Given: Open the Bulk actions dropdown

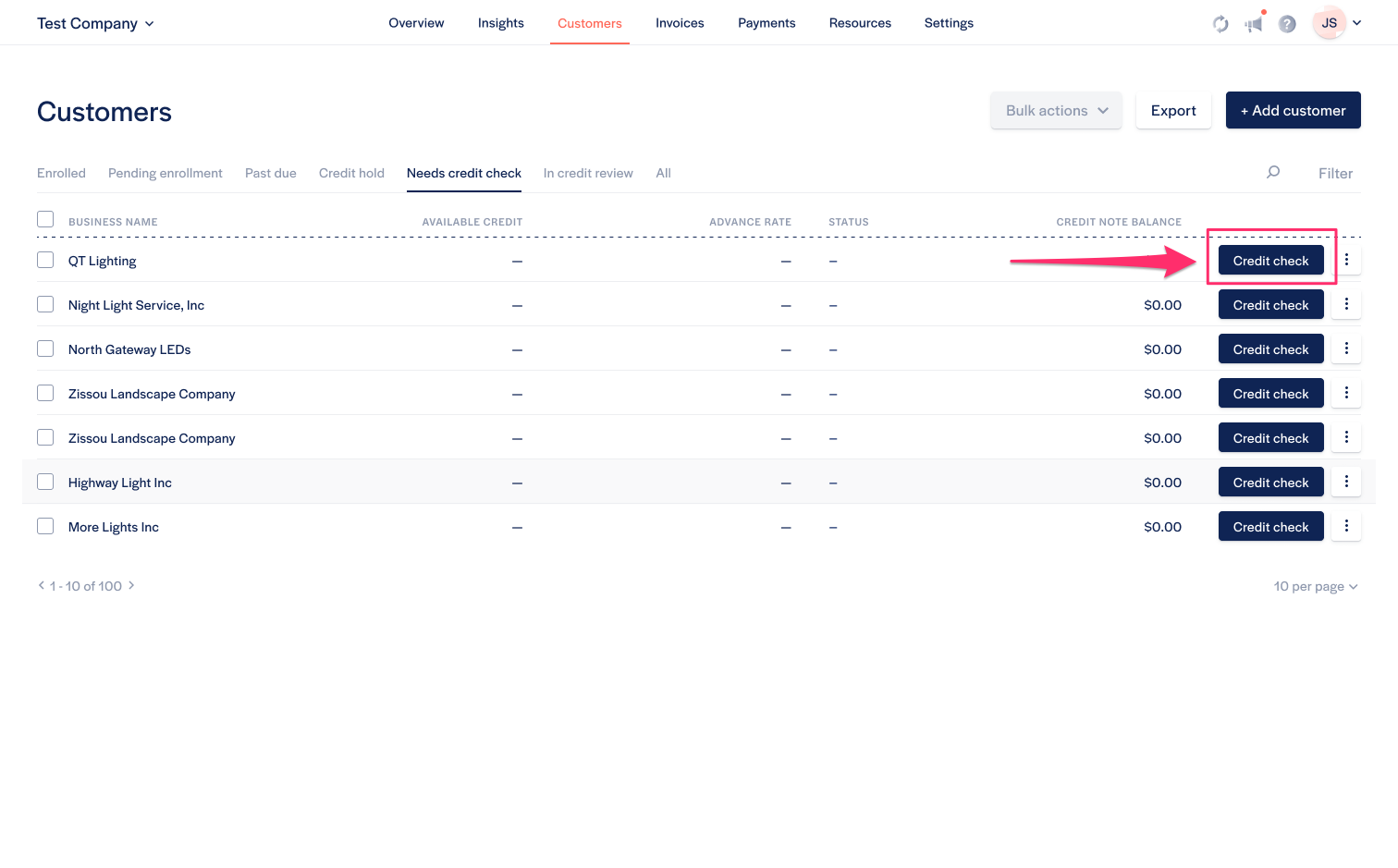Looking at the screenshot, I should point(1056,110).
